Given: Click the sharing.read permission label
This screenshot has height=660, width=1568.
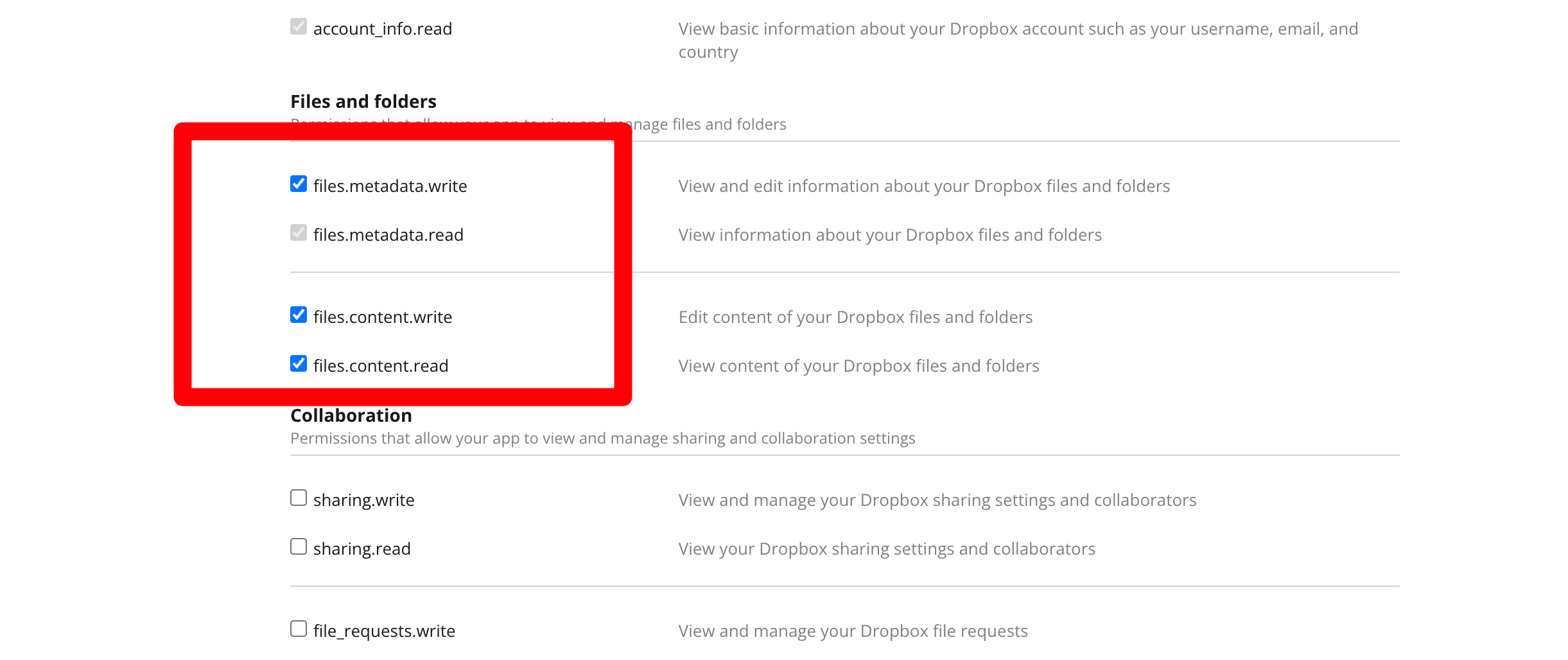Looking at the screenshot, I should click(362, 549).
